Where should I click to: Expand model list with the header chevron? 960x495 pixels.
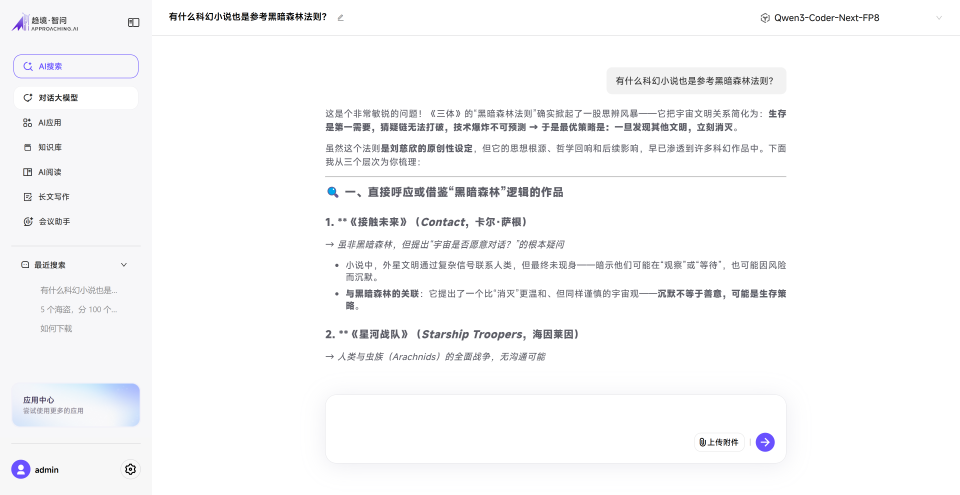coord(939,18)
